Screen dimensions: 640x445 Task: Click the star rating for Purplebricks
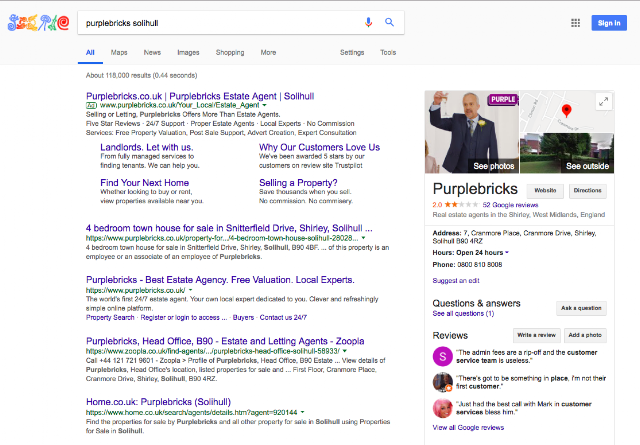[461, 205]
